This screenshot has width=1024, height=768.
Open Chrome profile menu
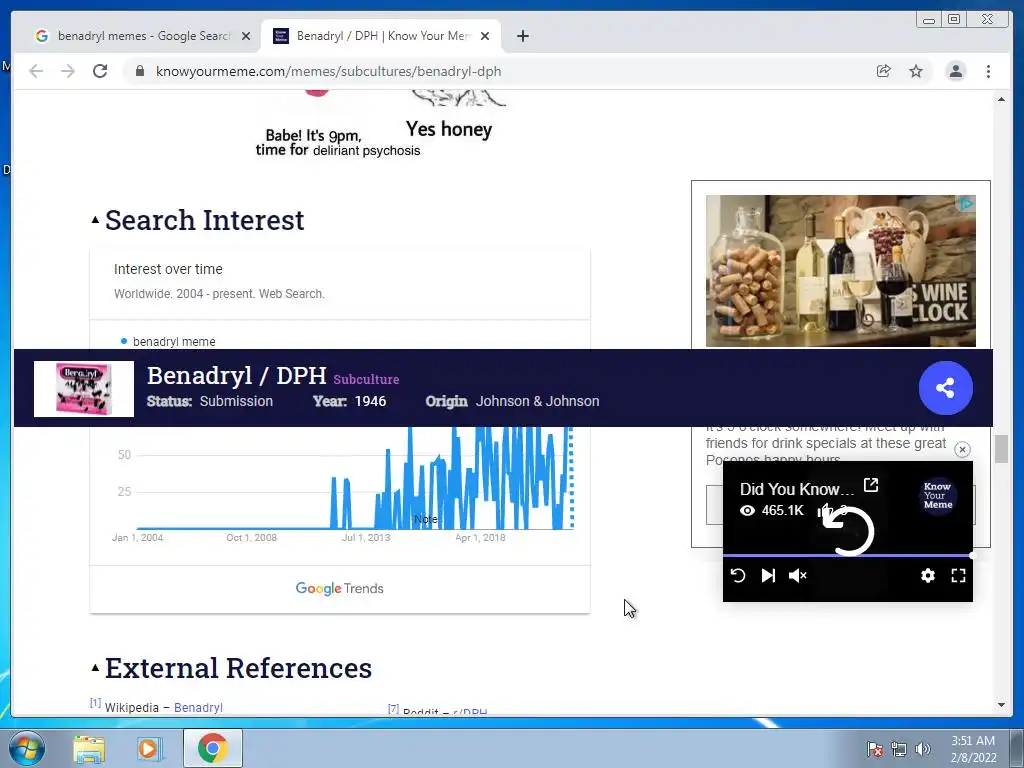point(955,71)
